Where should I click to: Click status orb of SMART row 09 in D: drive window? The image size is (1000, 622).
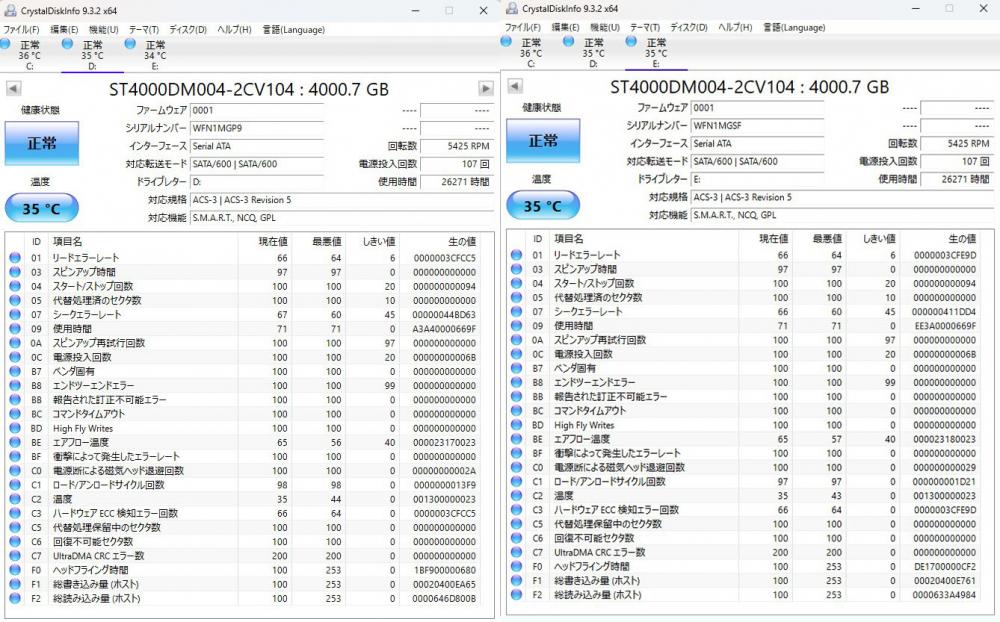[x=15, y=329]
